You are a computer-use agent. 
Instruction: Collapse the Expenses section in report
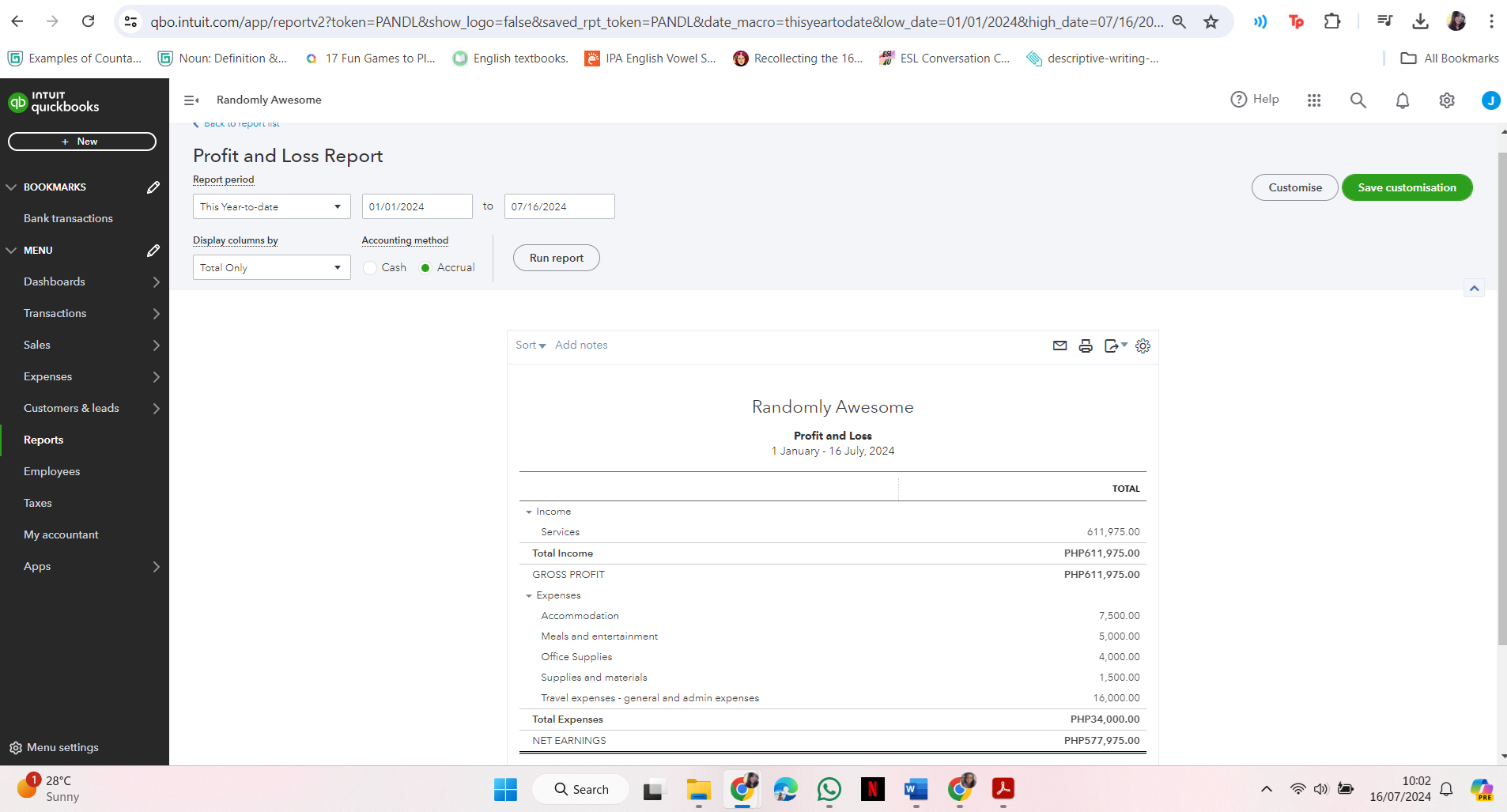coord(529,596)
